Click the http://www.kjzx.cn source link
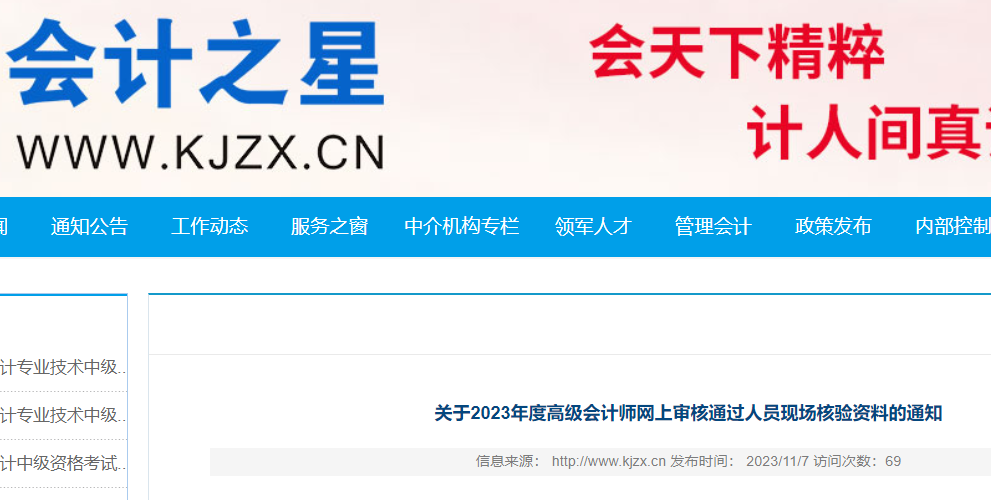Image resolution: width=991 pixels, height=500 pixels. tap(609, 461)
